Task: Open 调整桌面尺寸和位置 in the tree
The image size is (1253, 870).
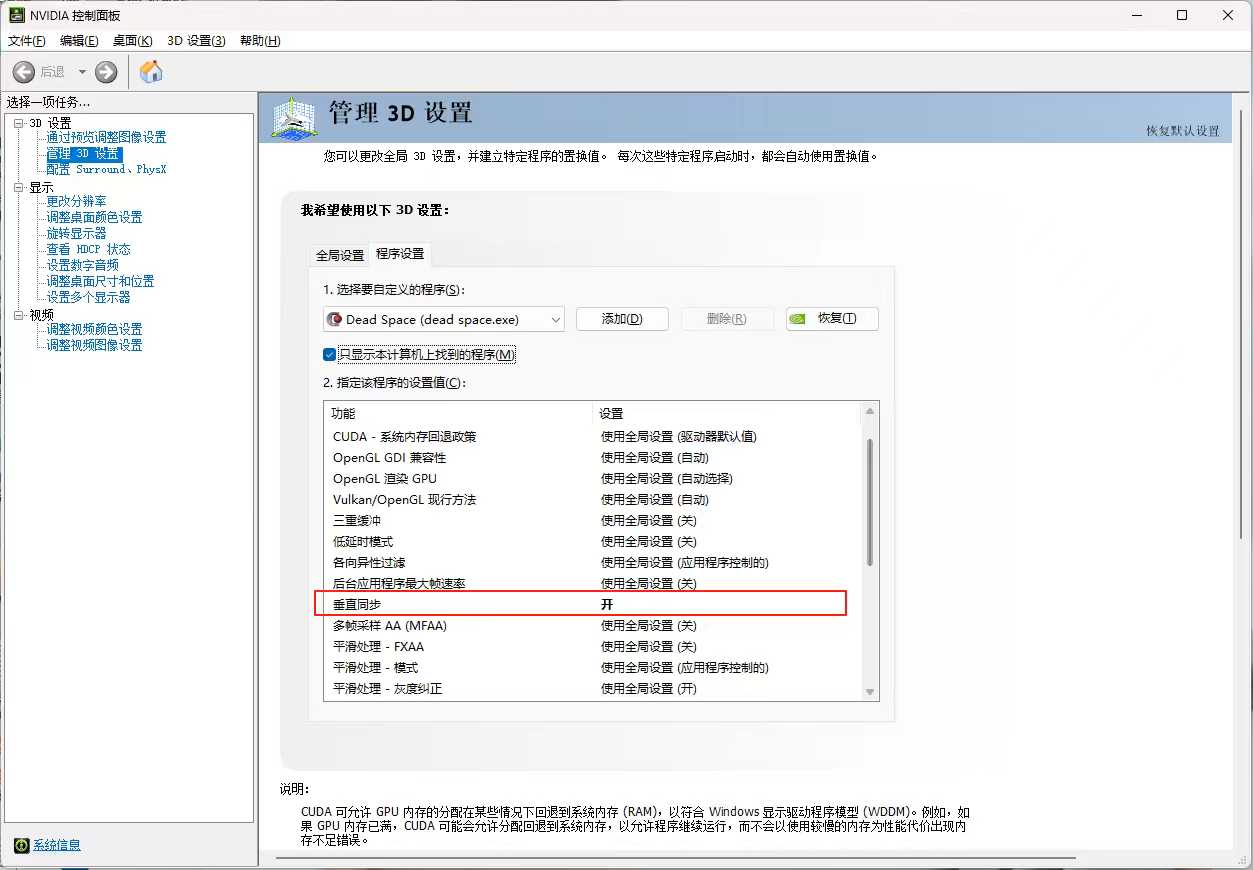Action: click(100, 282)
